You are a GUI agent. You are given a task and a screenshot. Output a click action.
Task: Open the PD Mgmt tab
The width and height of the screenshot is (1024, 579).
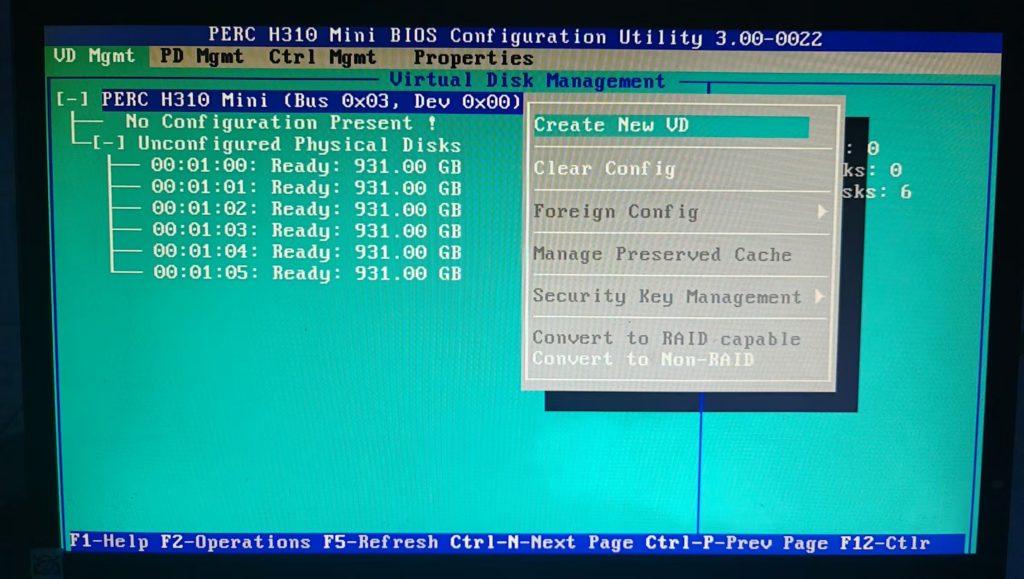[x=201, y=57]
